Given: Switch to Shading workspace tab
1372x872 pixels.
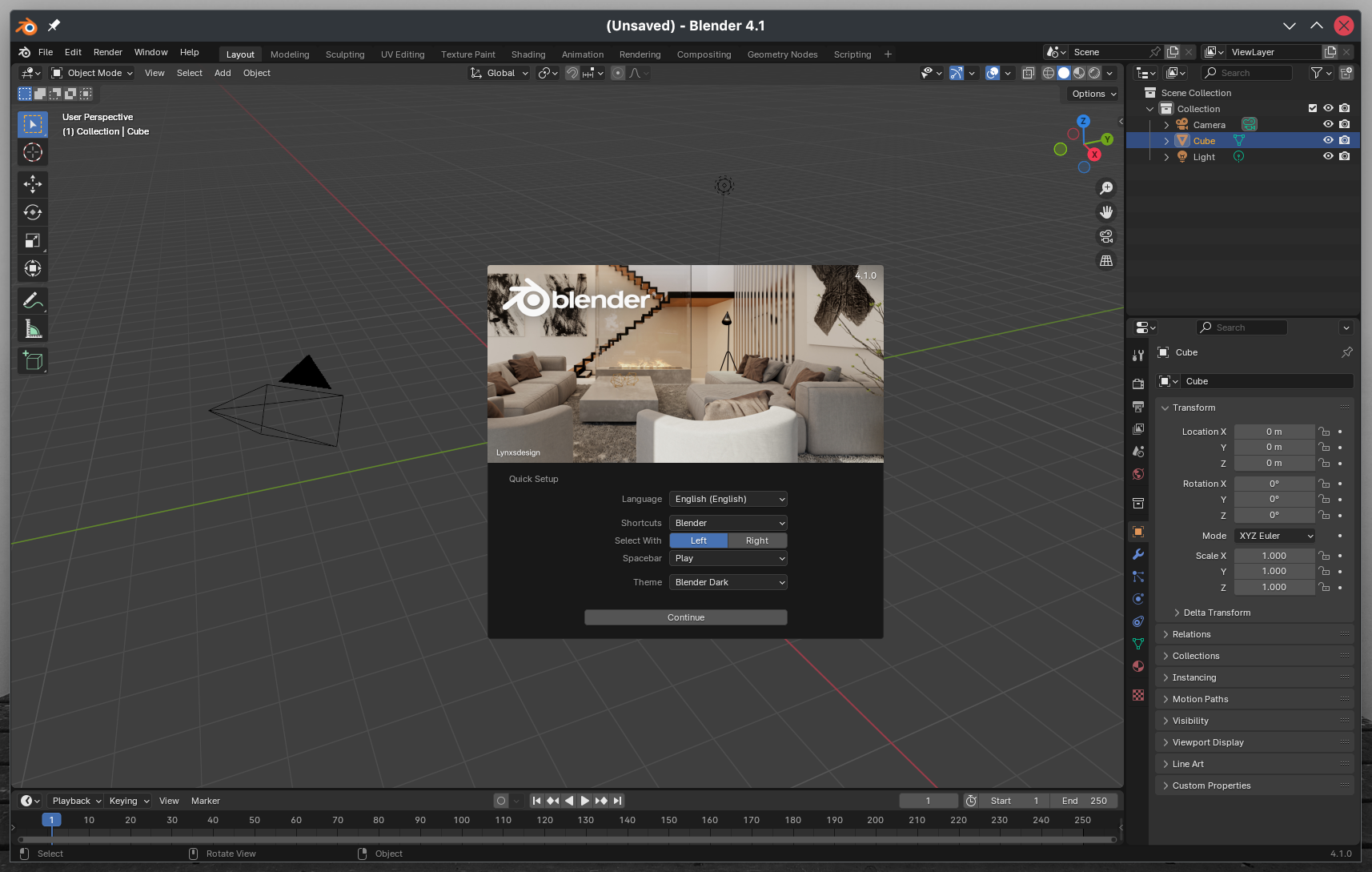Looking at the screenshot, I should click(x=528, y=54).
